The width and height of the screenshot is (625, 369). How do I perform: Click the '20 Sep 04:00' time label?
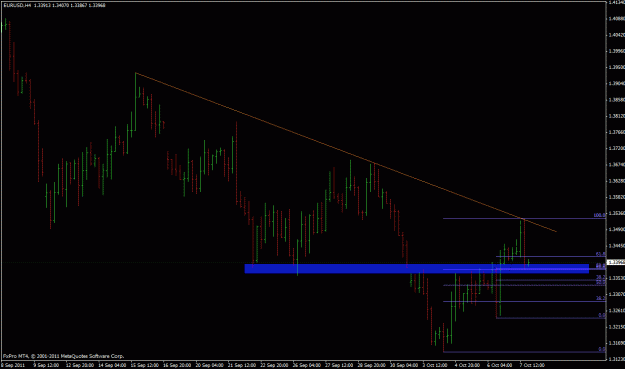coord(210,365)
